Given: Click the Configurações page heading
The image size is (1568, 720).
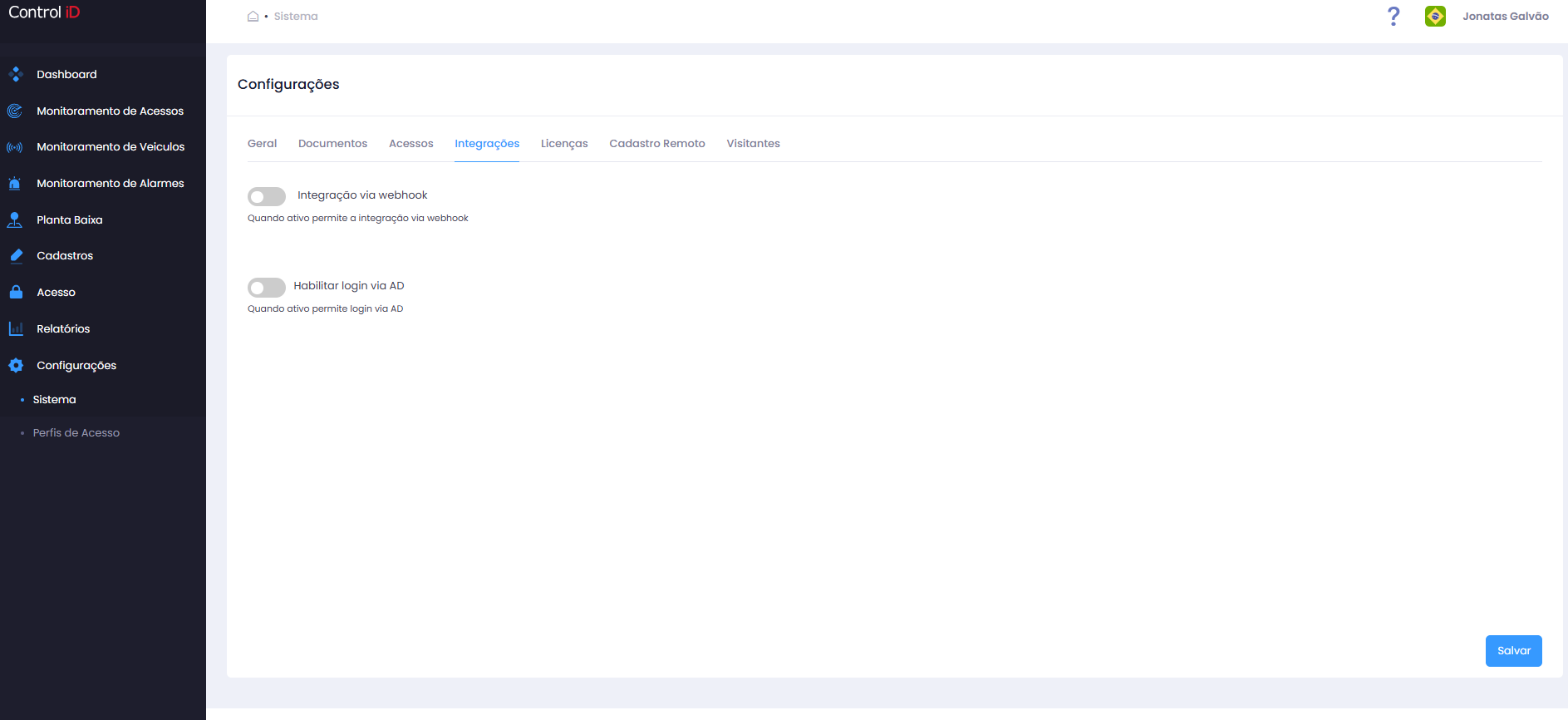Looking at the screenshot, I should click(x=288, y=85).
